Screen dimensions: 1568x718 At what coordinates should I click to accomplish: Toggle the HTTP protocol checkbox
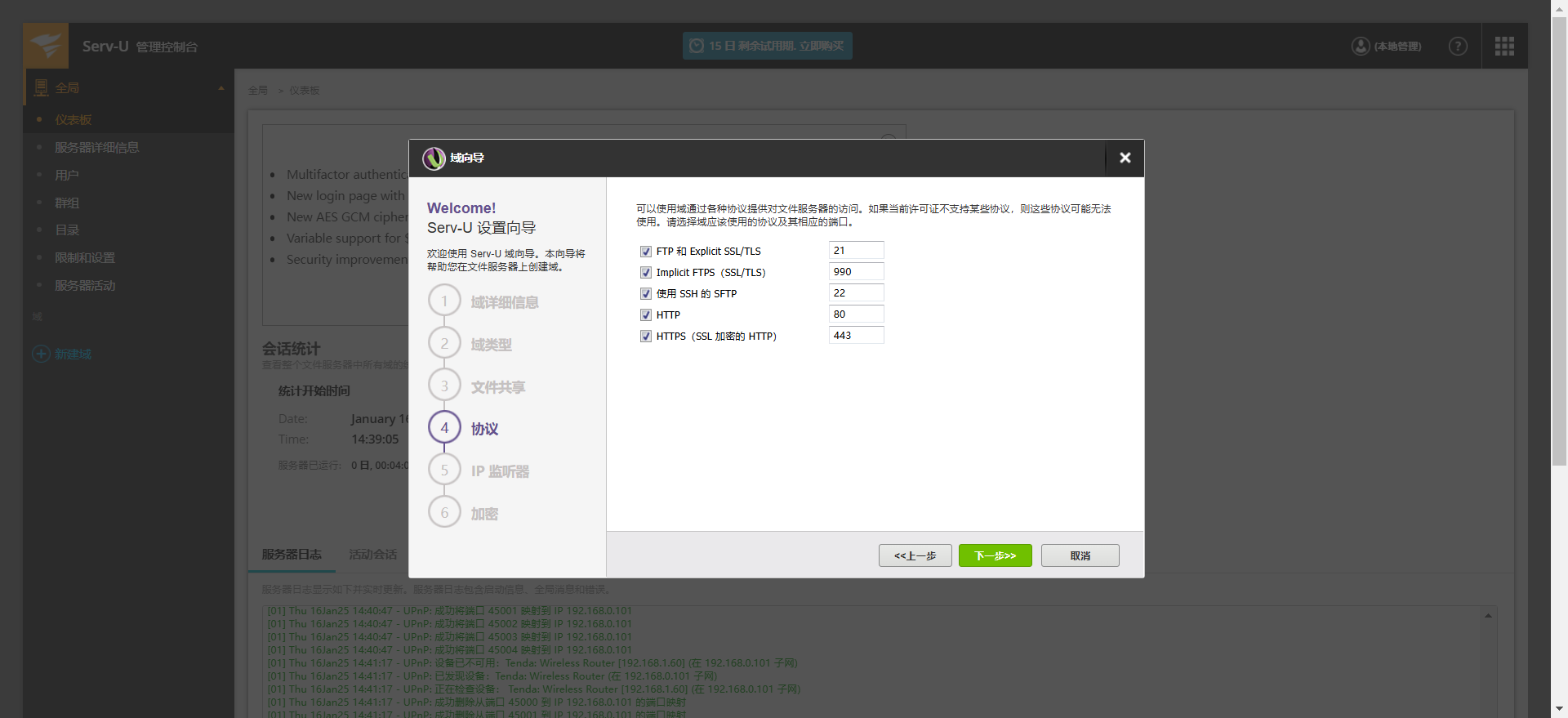tap(646, 315)
